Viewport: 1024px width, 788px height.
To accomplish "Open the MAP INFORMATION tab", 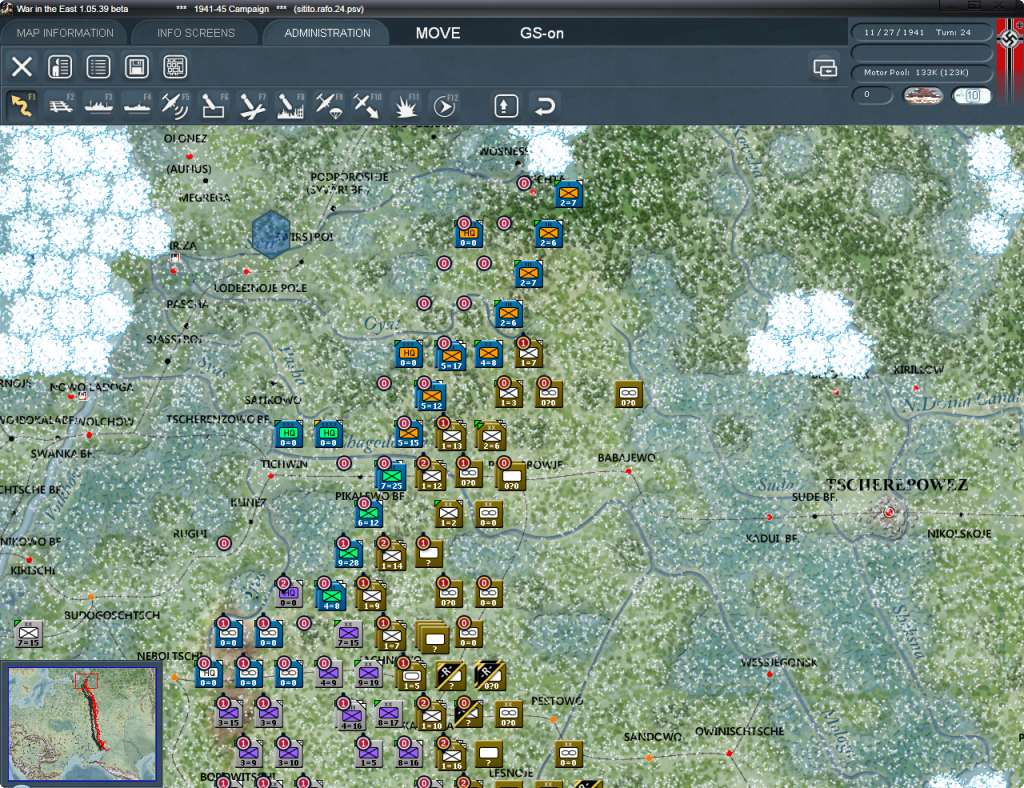I will tap(65, 33).
